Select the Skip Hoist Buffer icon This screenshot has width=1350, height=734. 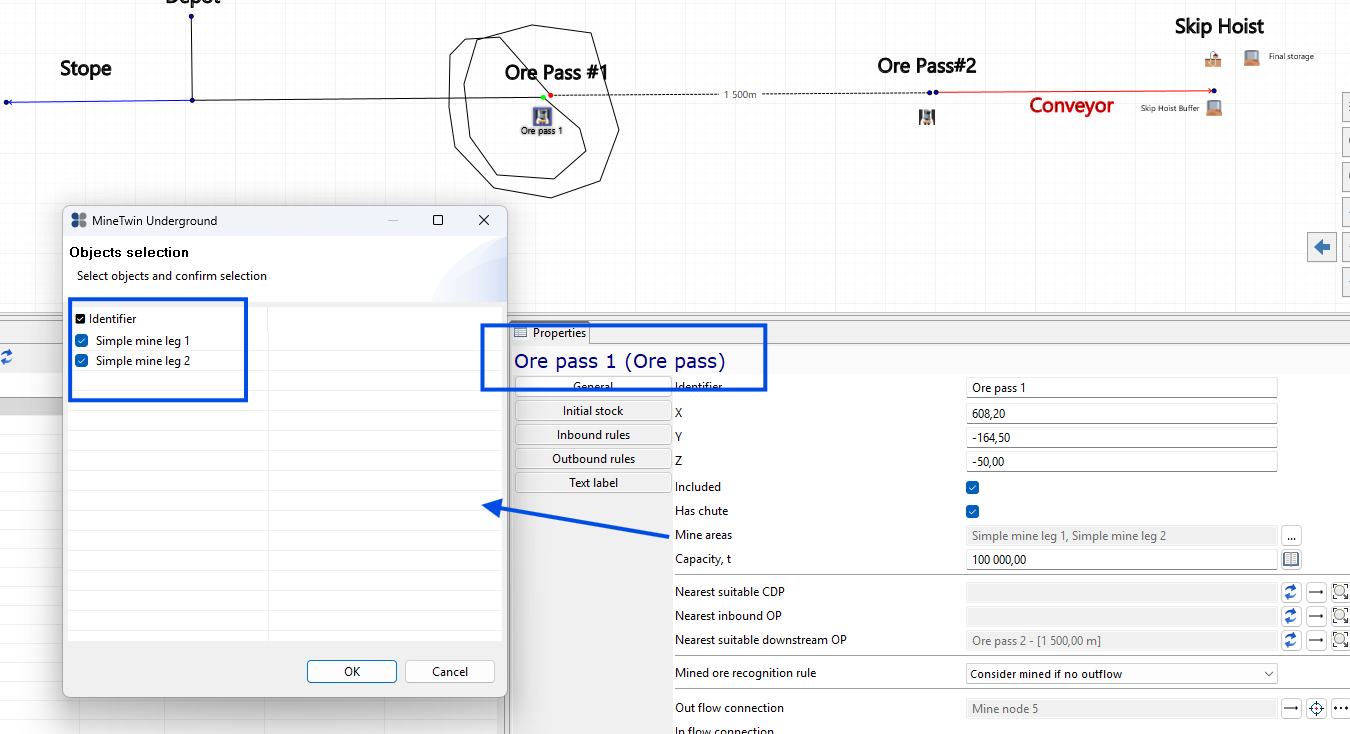[1214, 107]
